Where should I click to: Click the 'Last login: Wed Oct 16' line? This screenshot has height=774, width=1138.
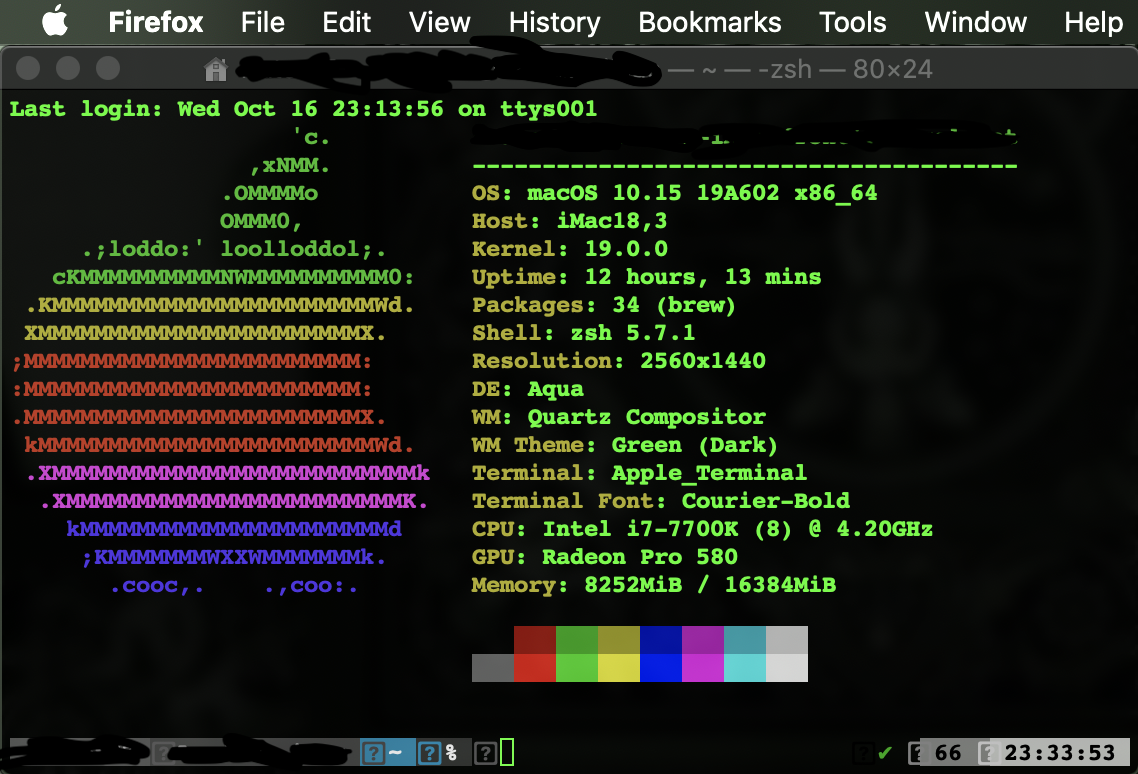303,109
